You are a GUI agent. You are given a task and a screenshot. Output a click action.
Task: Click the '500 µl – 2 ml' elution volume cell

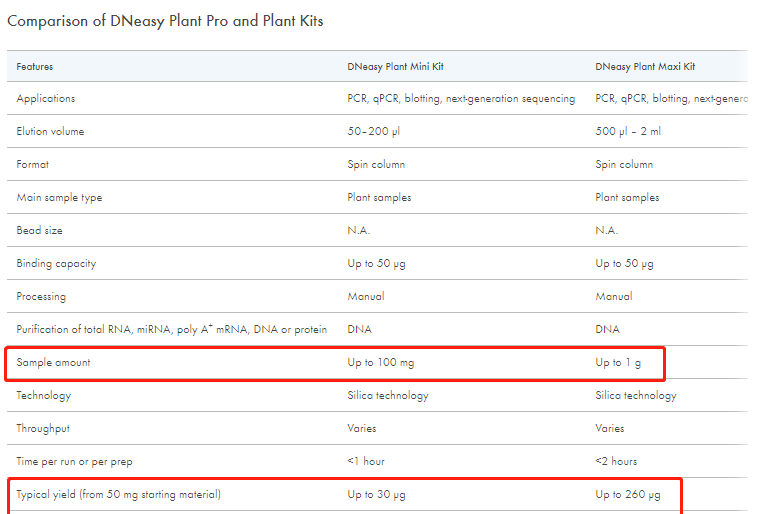tap(628, 131)
